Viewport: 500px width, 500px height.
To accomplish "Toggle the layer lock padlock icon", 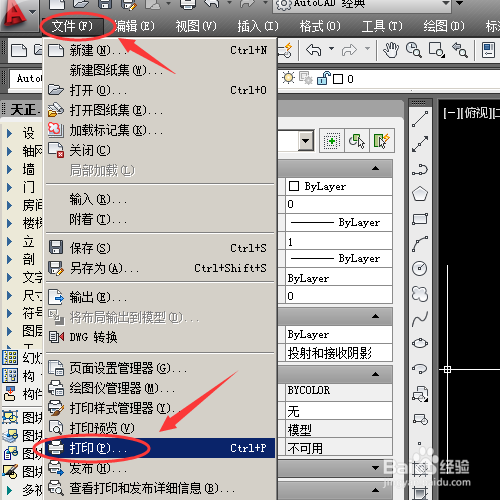I will (x=323, y=78).
